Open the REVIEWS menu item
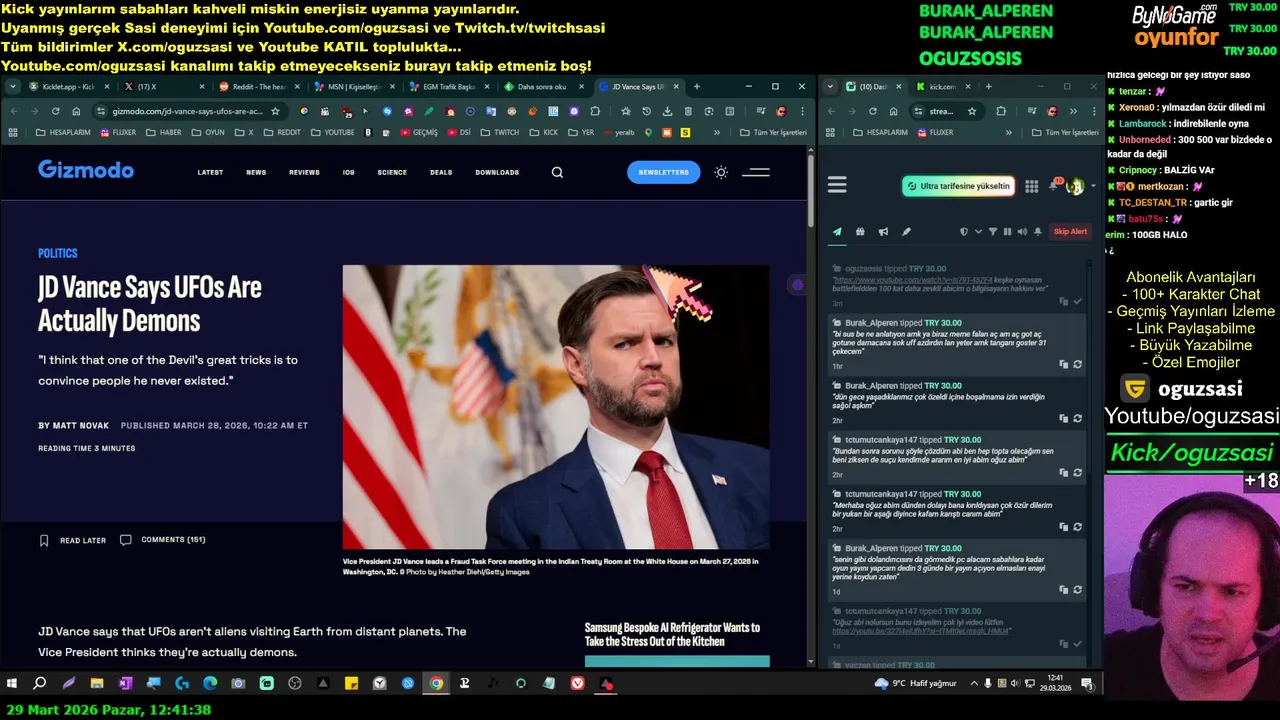 coord(304,172)
